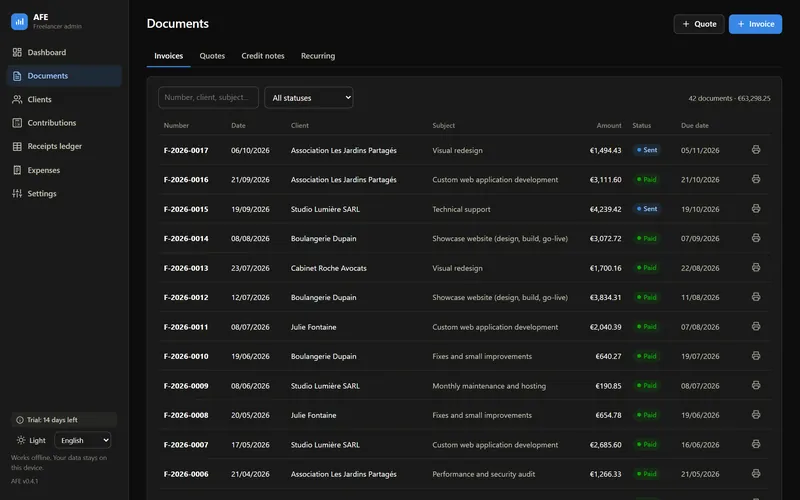
Task: Click the AFE v0.4.1 version label
Action: coord(24,481)
